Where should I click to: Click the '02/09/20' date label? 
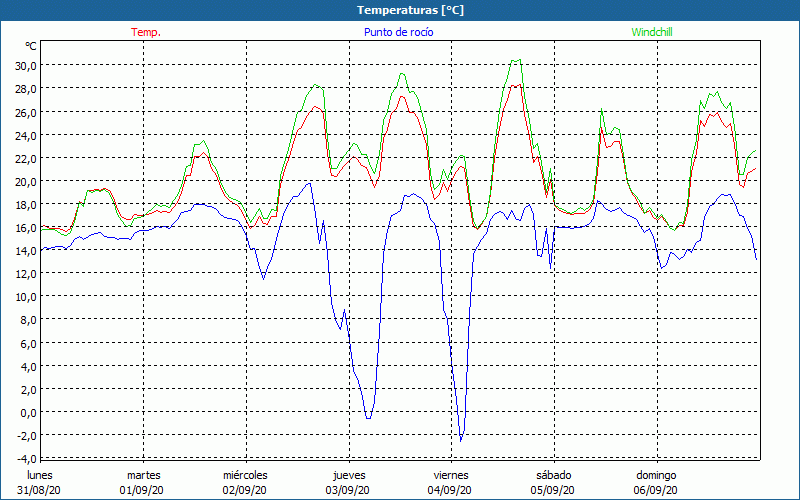tap(244, 490)
